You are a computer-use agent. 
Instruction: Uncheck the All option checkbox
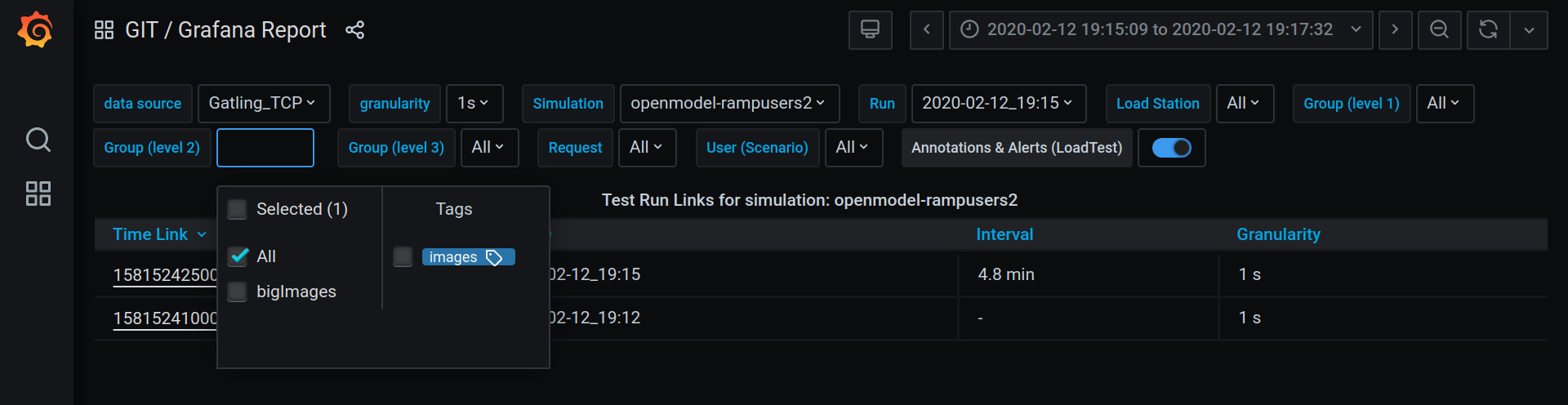[x=238, y=256]
